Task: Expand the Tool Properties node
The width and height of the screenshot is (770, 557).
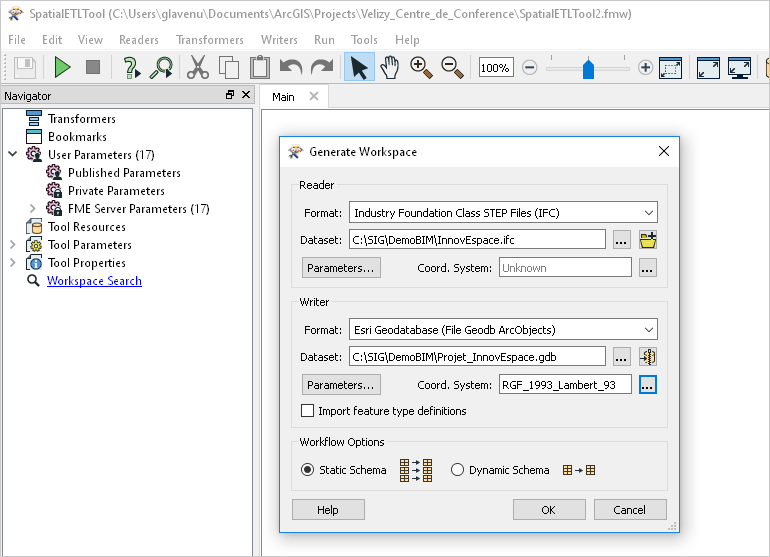Action: coord(13,263)
